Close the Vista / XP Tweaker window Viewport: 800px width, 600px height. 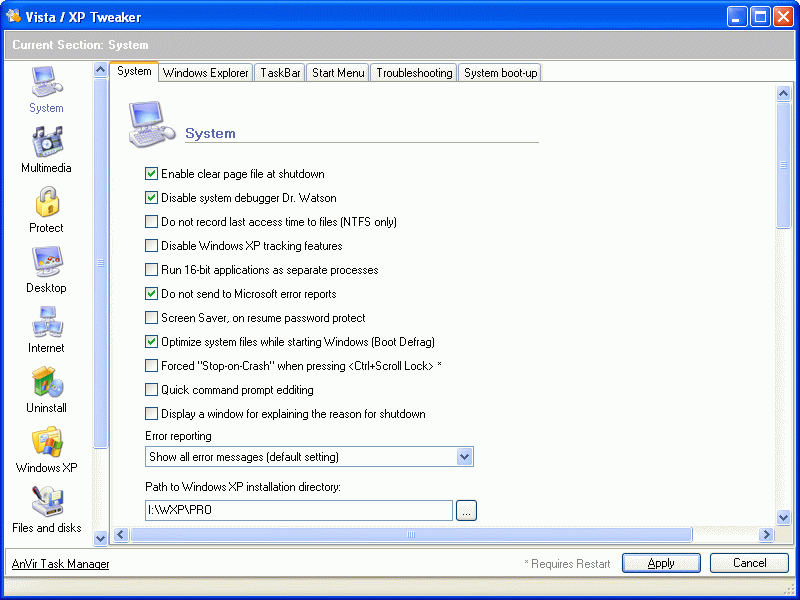click(x=783, y=17)
